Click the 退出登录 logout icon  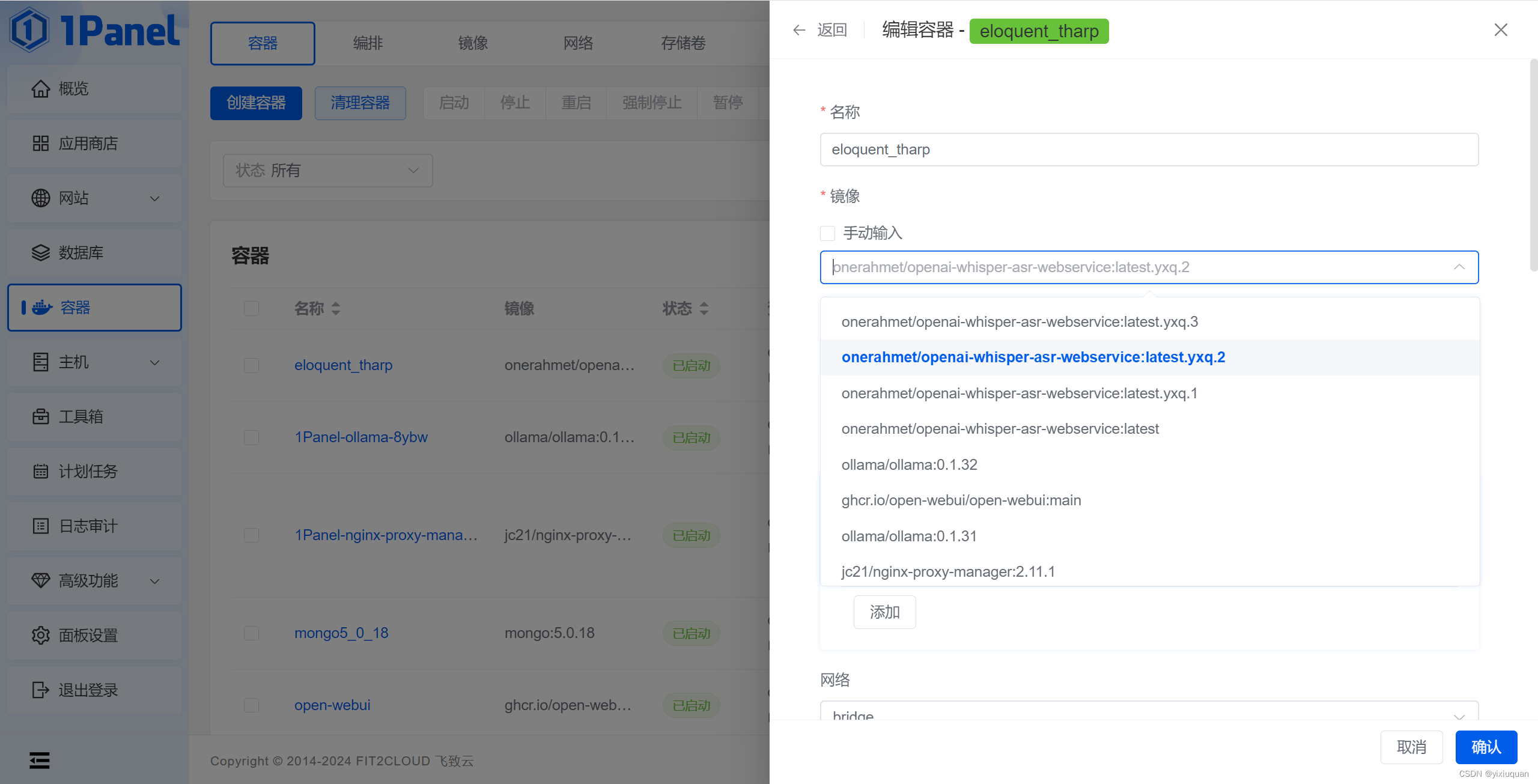tap(40, 690)
